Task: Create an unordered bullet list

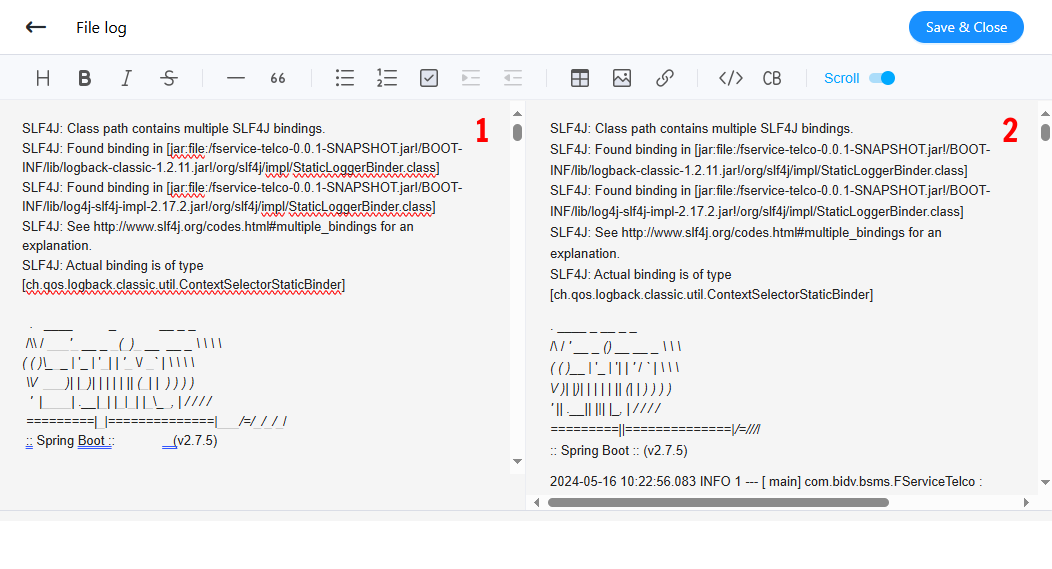Action: (345, 79)
